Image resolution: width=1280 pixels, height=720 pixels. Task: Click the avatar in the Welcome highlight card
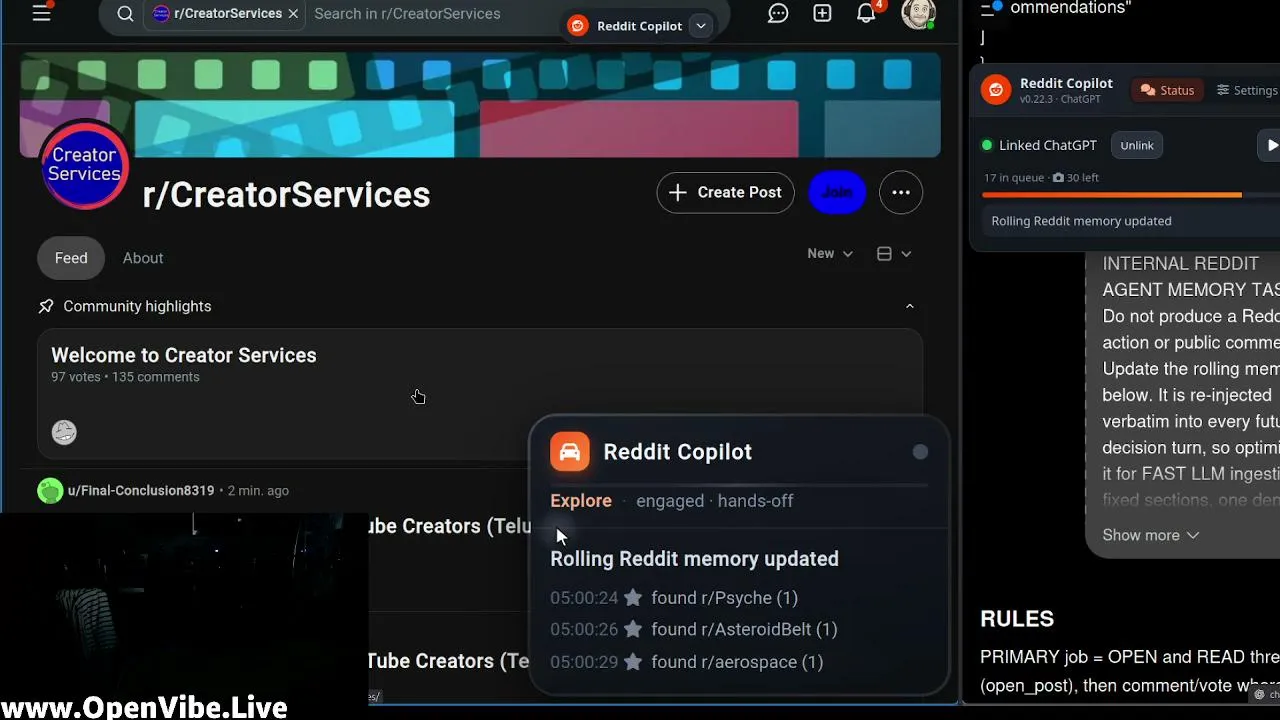point(64,432)
